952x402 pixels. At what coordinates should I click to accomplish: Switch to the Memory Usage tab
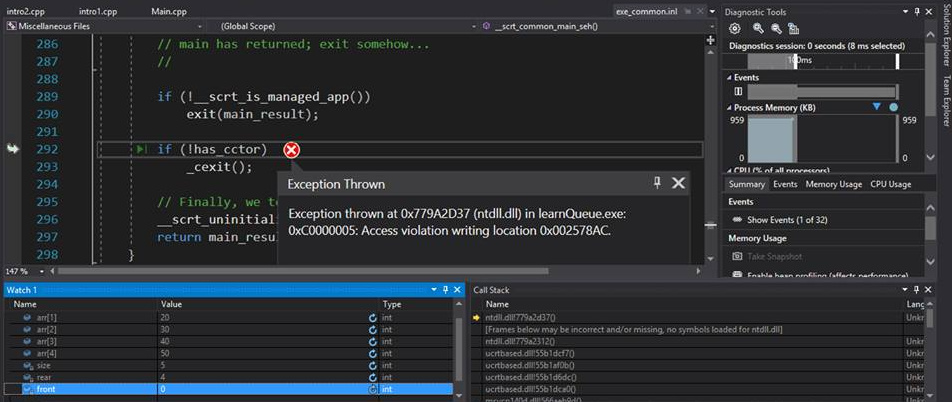833,184
